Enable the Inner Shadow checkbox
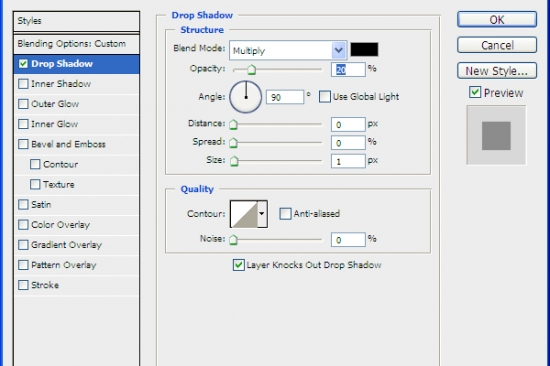Viewport: 550px width, 366px height. click(23, 84)
